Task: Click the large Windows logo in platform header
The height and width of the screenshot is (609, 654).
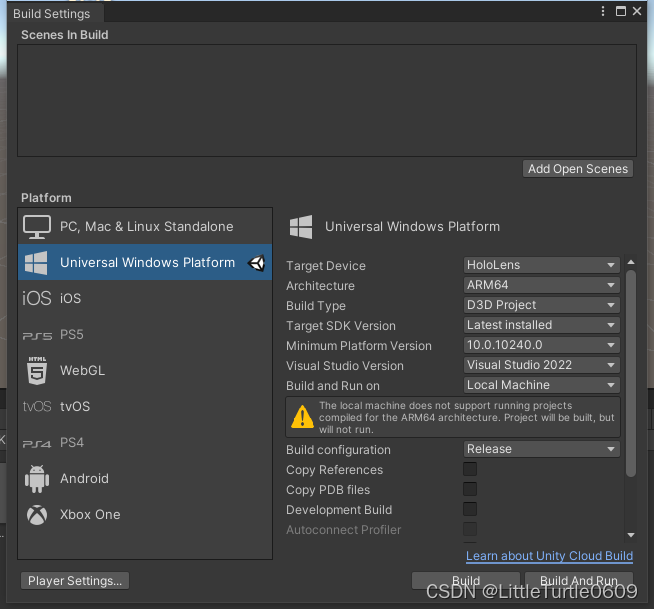Action: [x=301, y=227]
